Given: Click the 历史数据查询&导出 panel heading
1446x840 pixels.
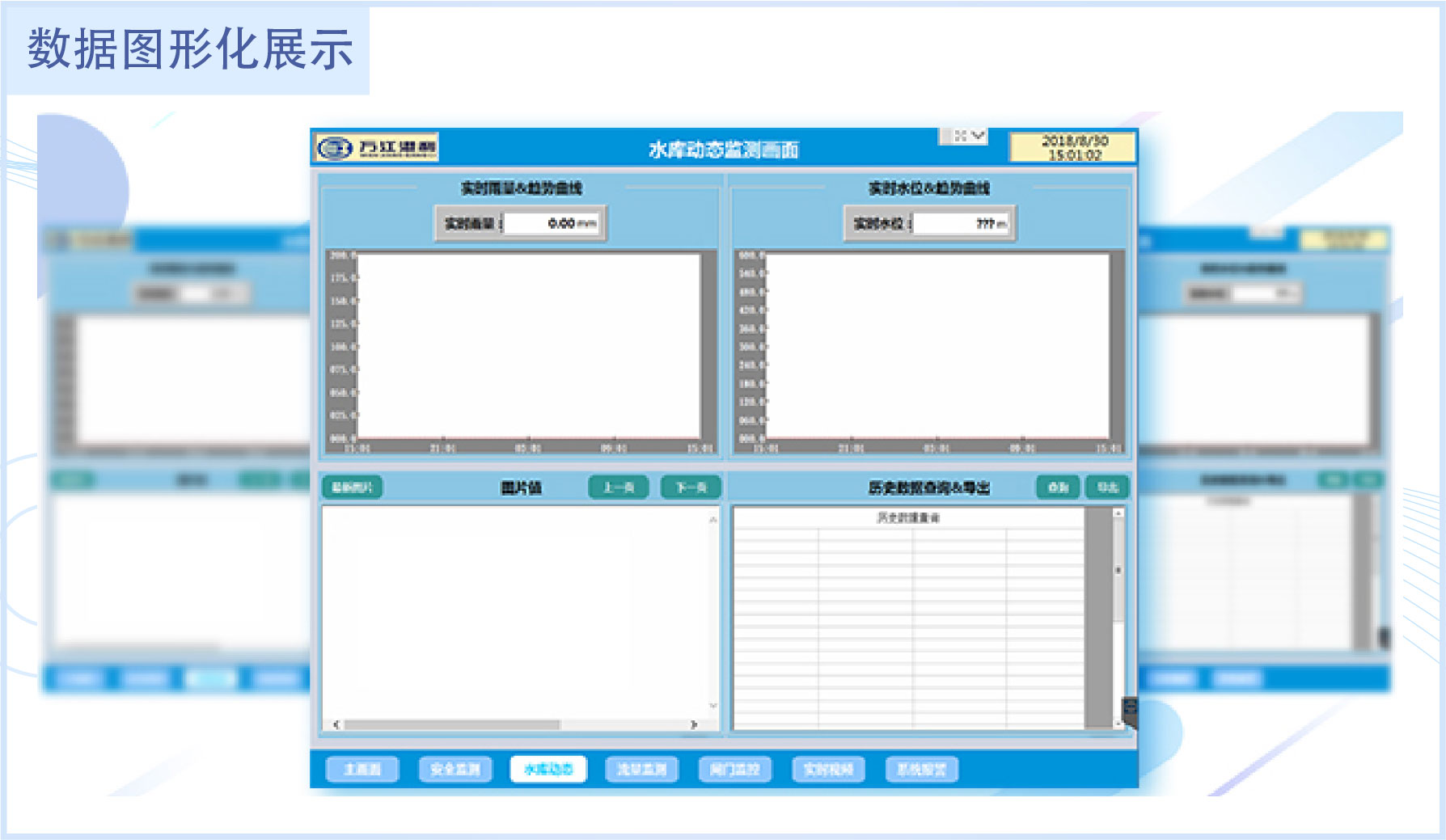Looking at the screenshot, I should click(929, 488).
